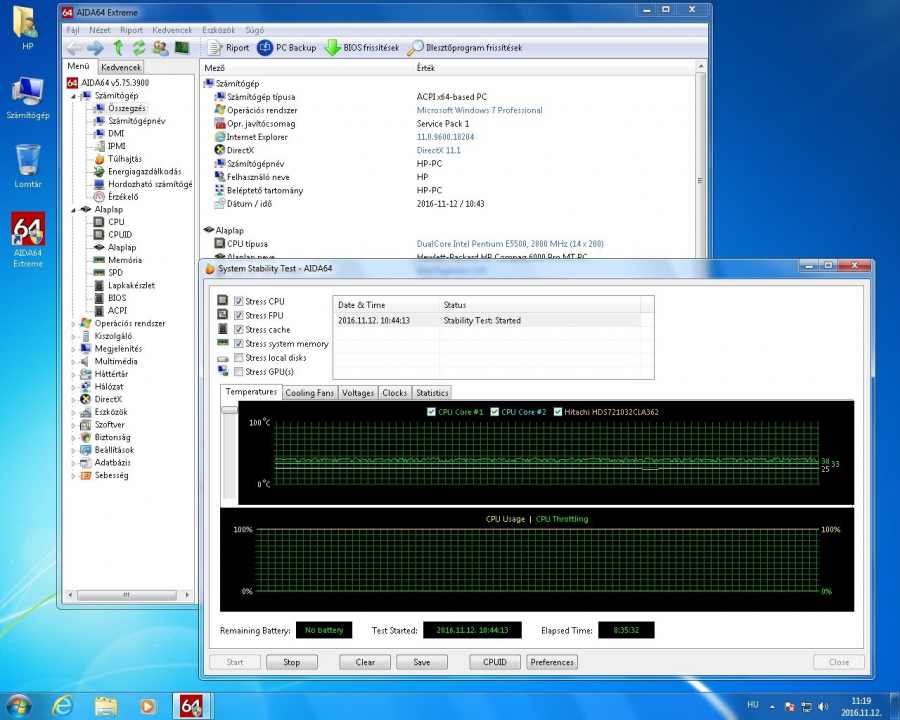
Task: Click the Save button
Action: tap(421, 662)
